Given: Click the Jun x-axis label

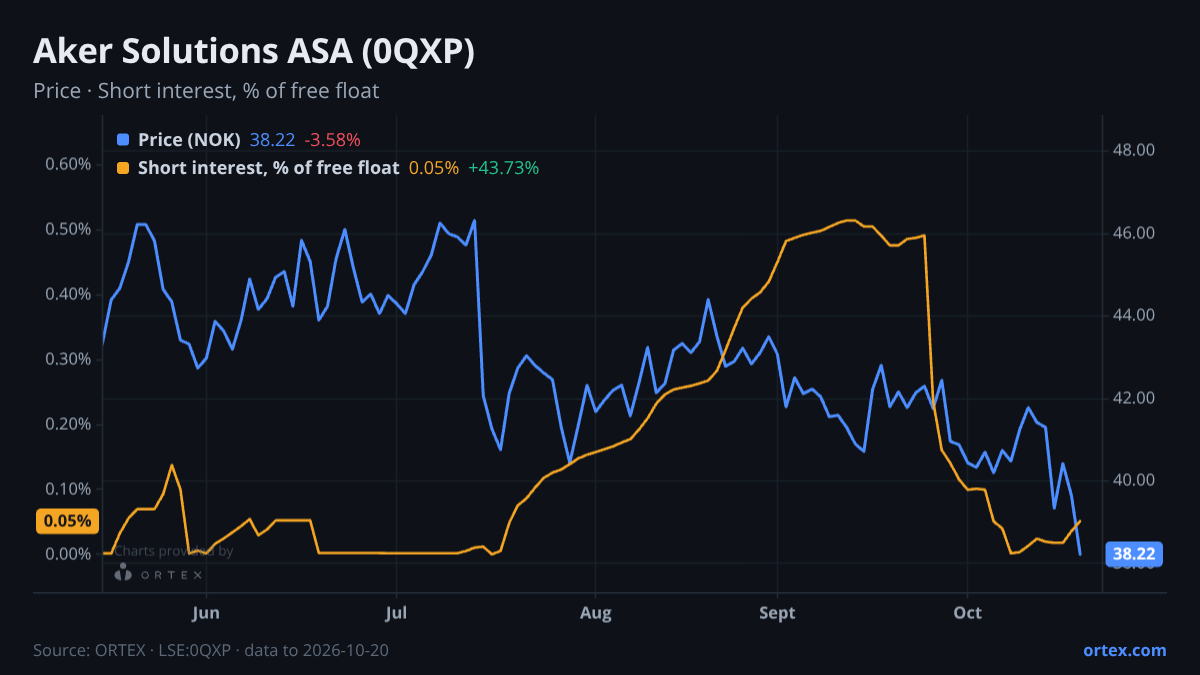Looking at the screenshot, I should pyautogui.click(x=205, y=612).
